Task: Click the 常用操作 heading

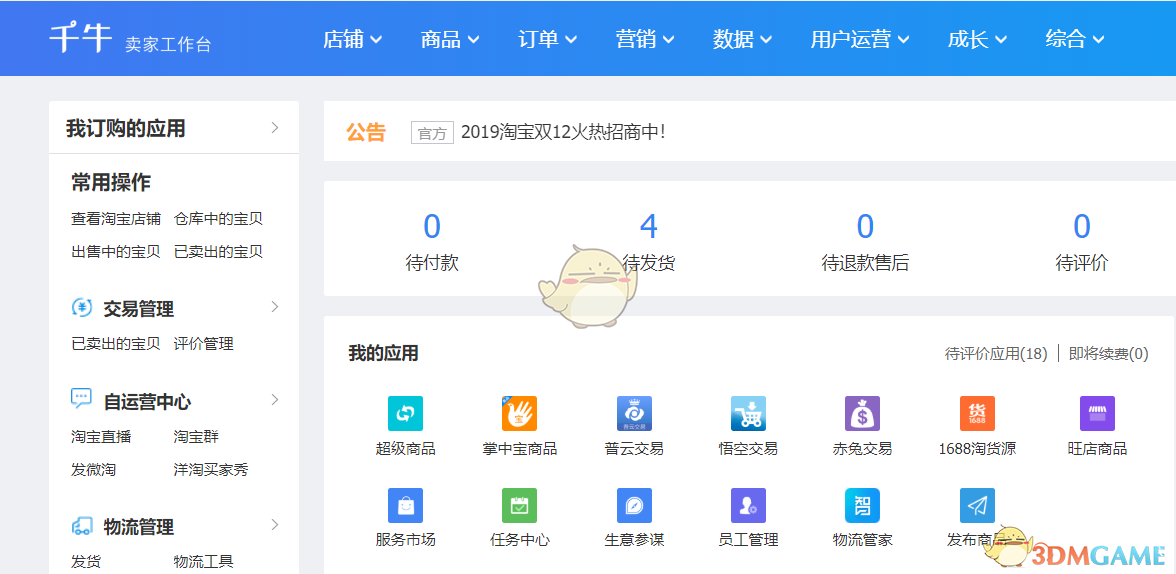Action: click(111, 182)
